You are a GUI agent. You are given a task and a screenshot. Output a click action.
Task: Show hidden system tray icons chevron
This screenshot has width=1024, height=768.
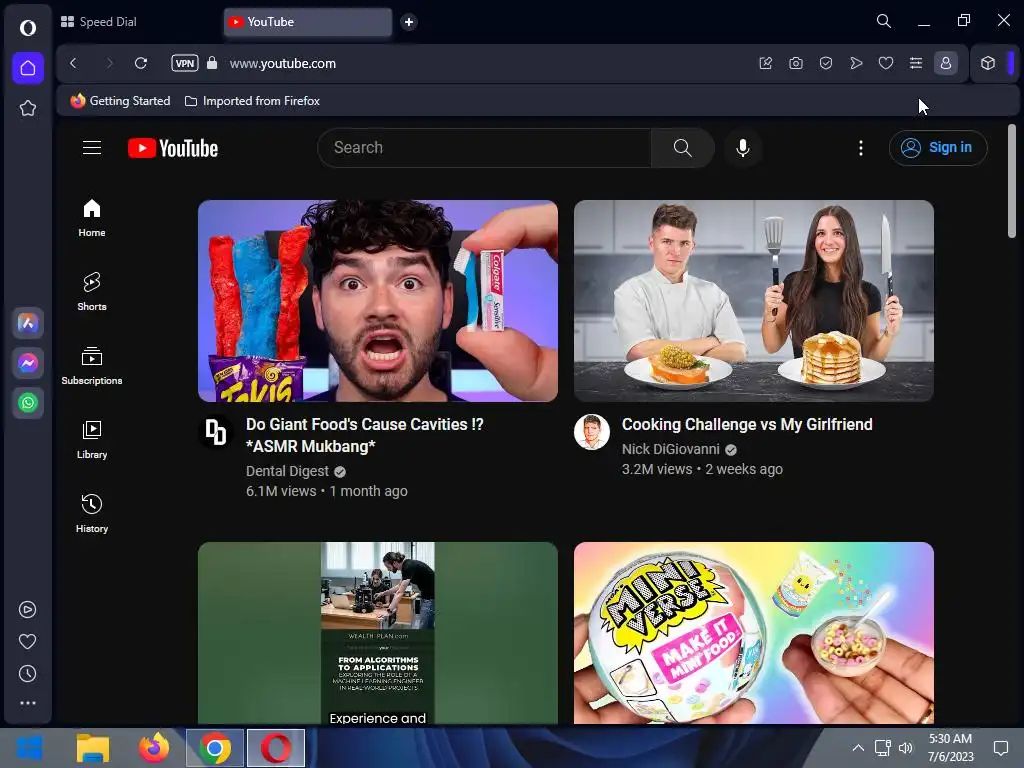pos(858,748)
